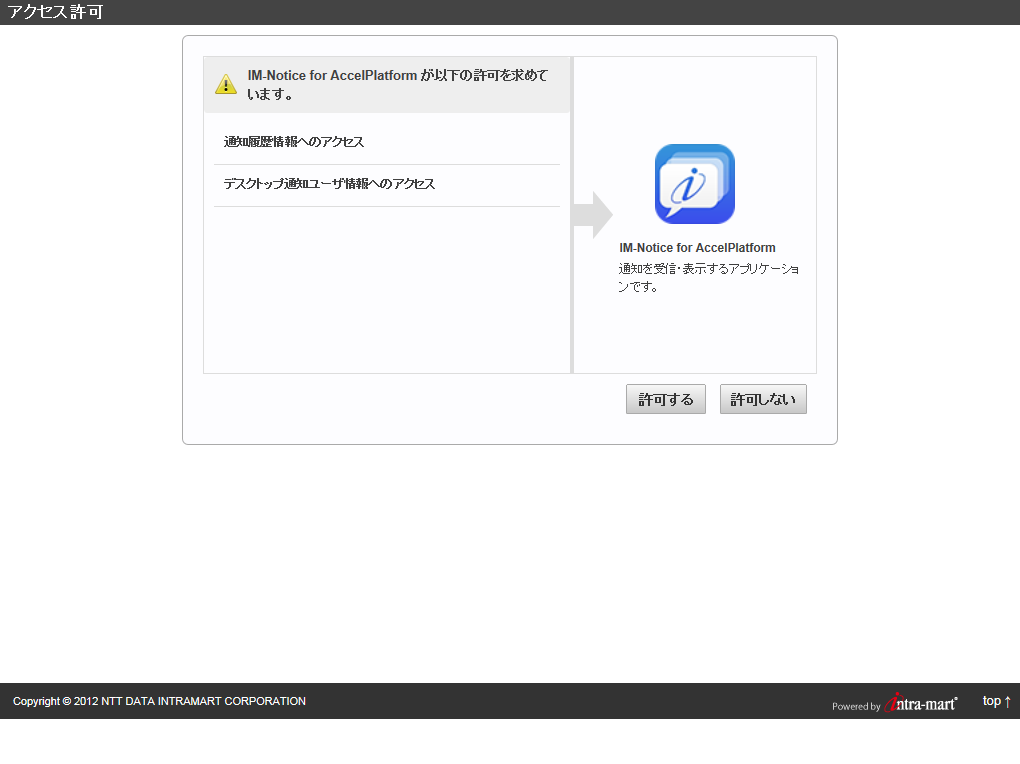The height and width of the screenshot is (764, 1020).
Task: Click the Powered by text in footer
Action: coord(856,706)
